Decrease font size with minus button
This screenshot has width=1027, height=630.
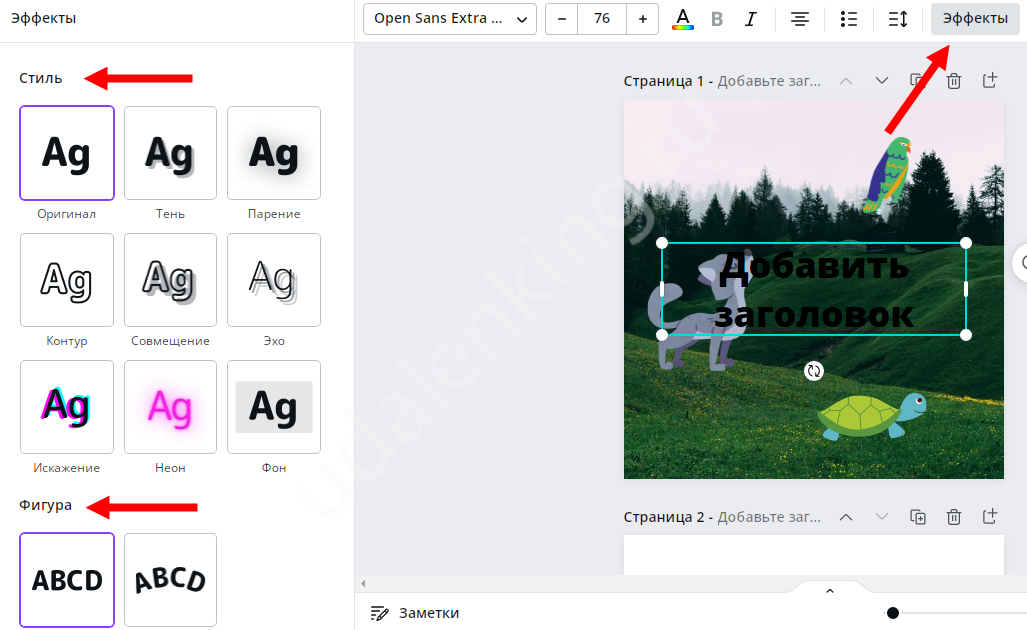tap(562, 19)
